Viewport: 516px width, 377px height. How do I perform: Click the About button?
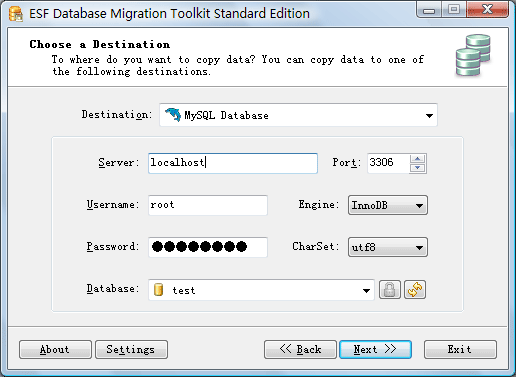(55, 349)
